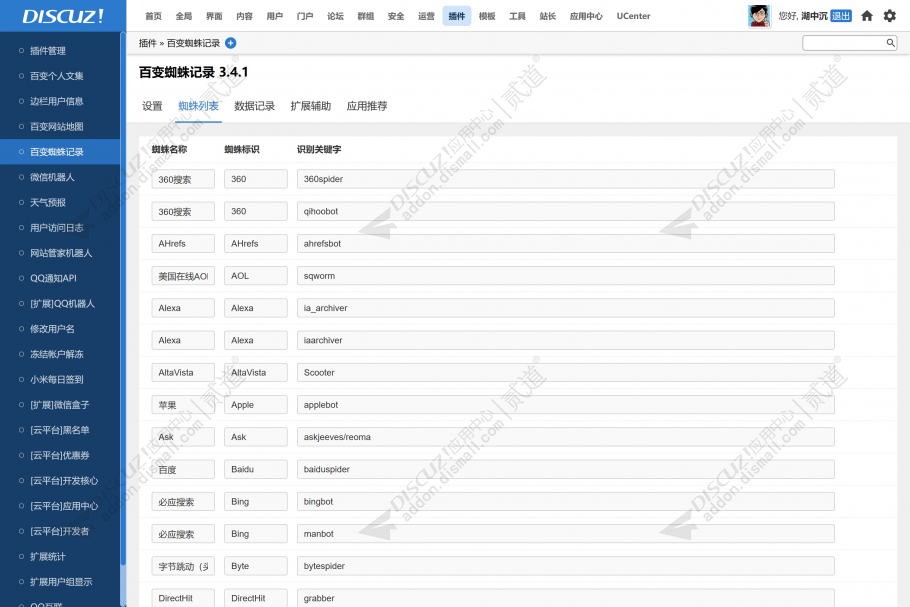Open 扩展用户组显示 in the sidebar
This screenshot has width=910, height=607.
tap(60, 581)
